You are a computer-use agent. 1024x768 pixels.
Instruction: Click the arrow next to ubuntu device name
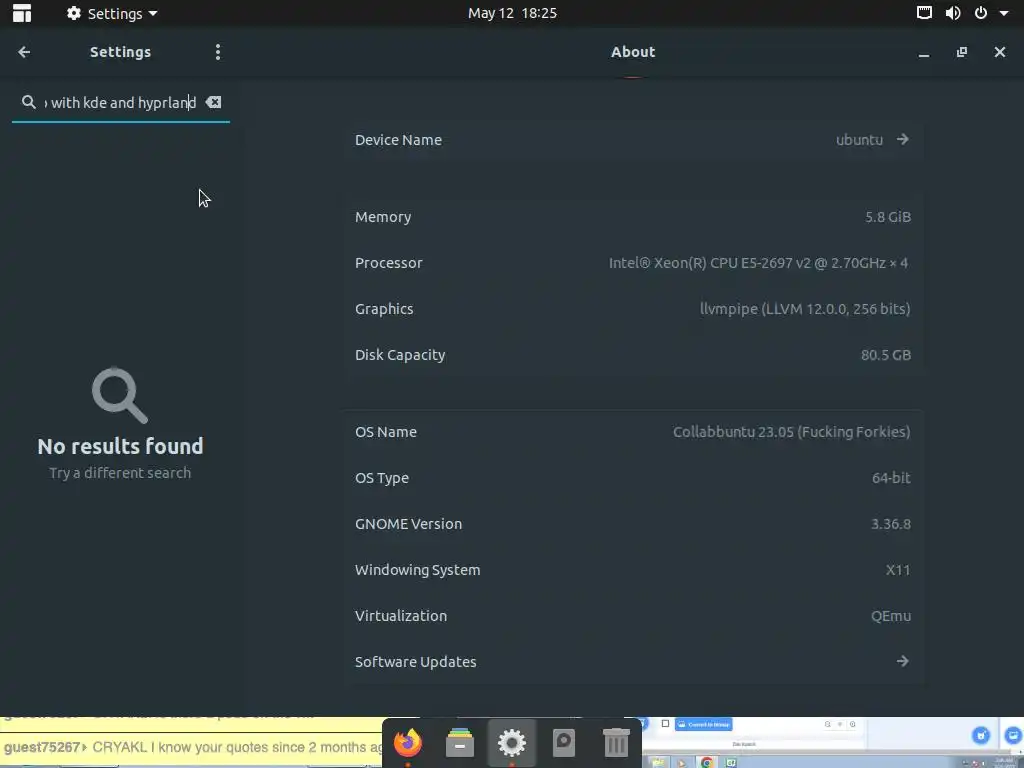click(903, 139)
